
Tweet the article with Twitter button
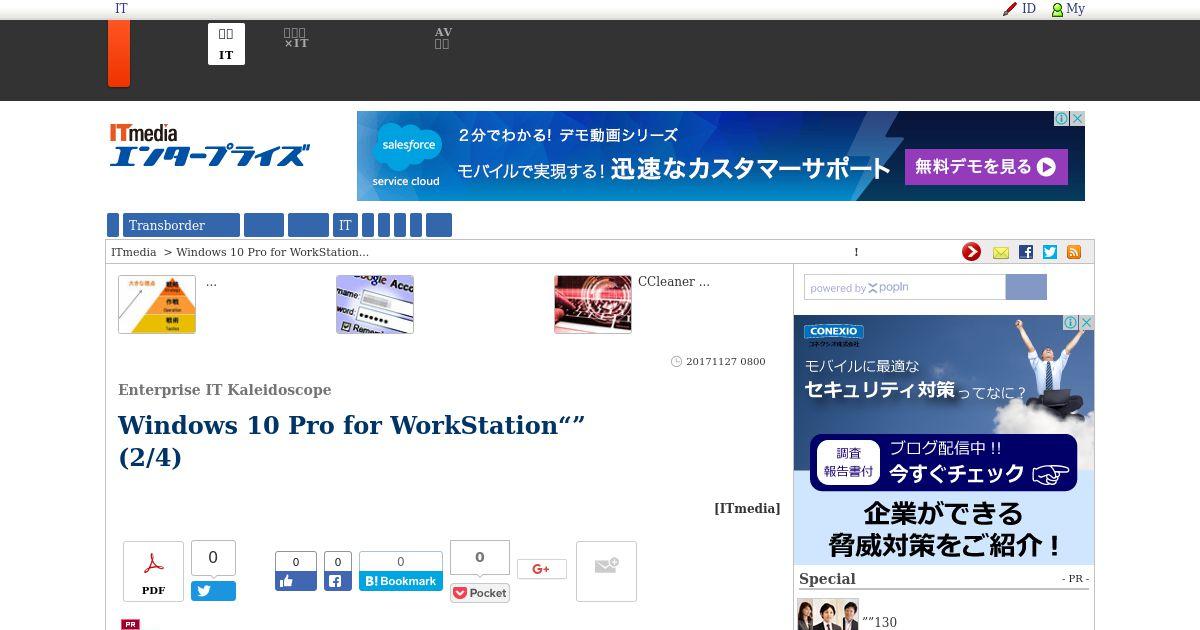pyautogui.click(x=213, y=591)
